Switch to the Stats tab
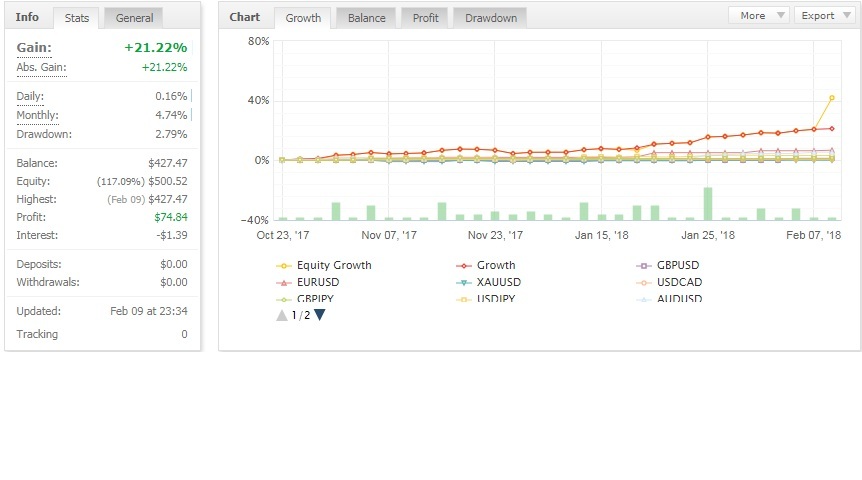Image resolution: width=862 pixels, height=480 pixels. click(76, 18)
